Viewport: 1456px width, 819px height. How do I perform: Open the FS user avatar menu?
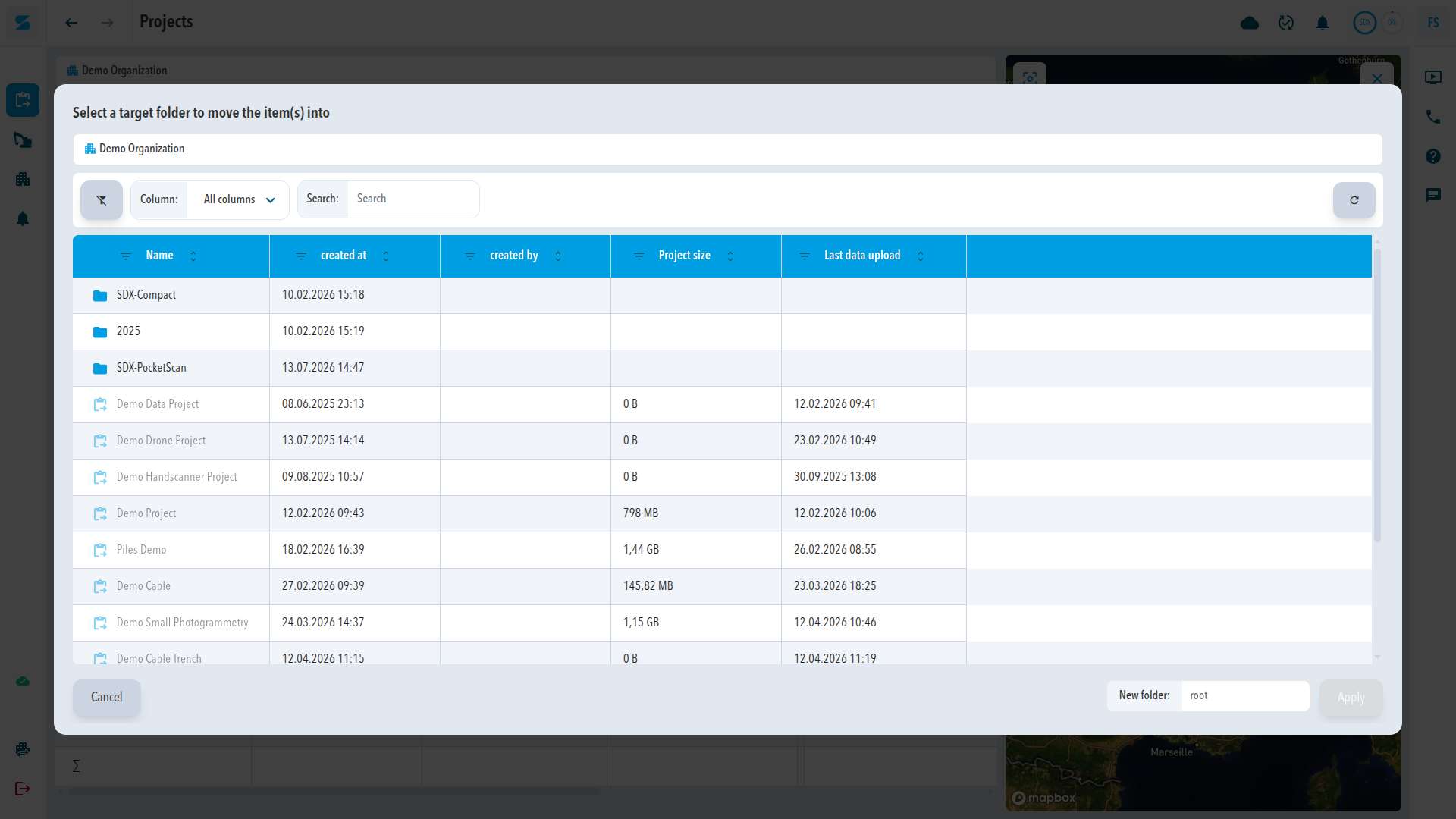1432,23
